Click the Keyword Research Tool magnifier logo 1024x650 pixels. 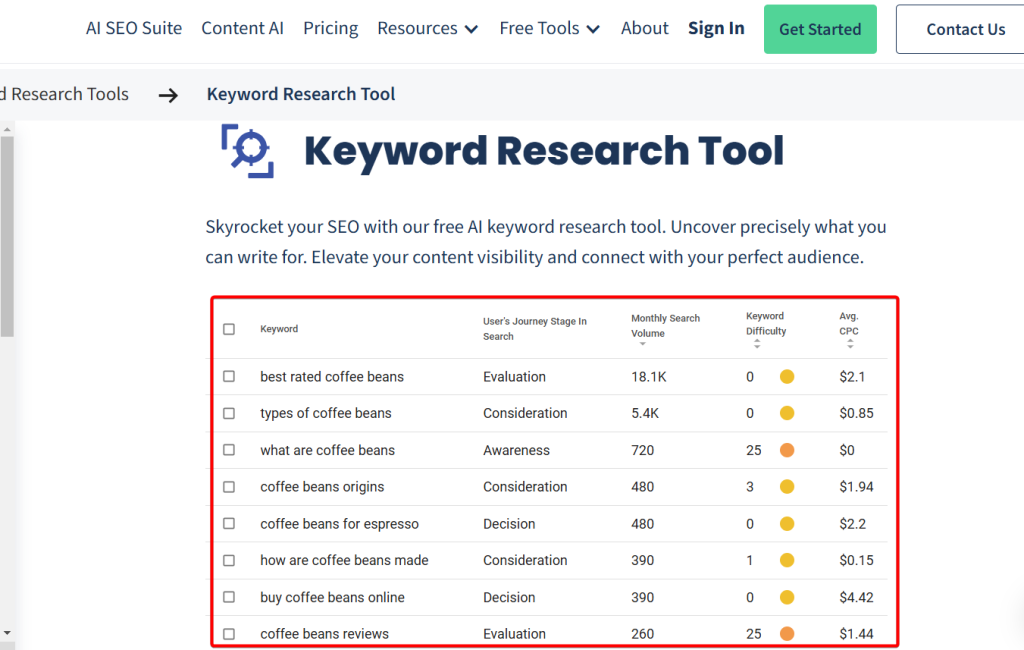pos(248,151)
